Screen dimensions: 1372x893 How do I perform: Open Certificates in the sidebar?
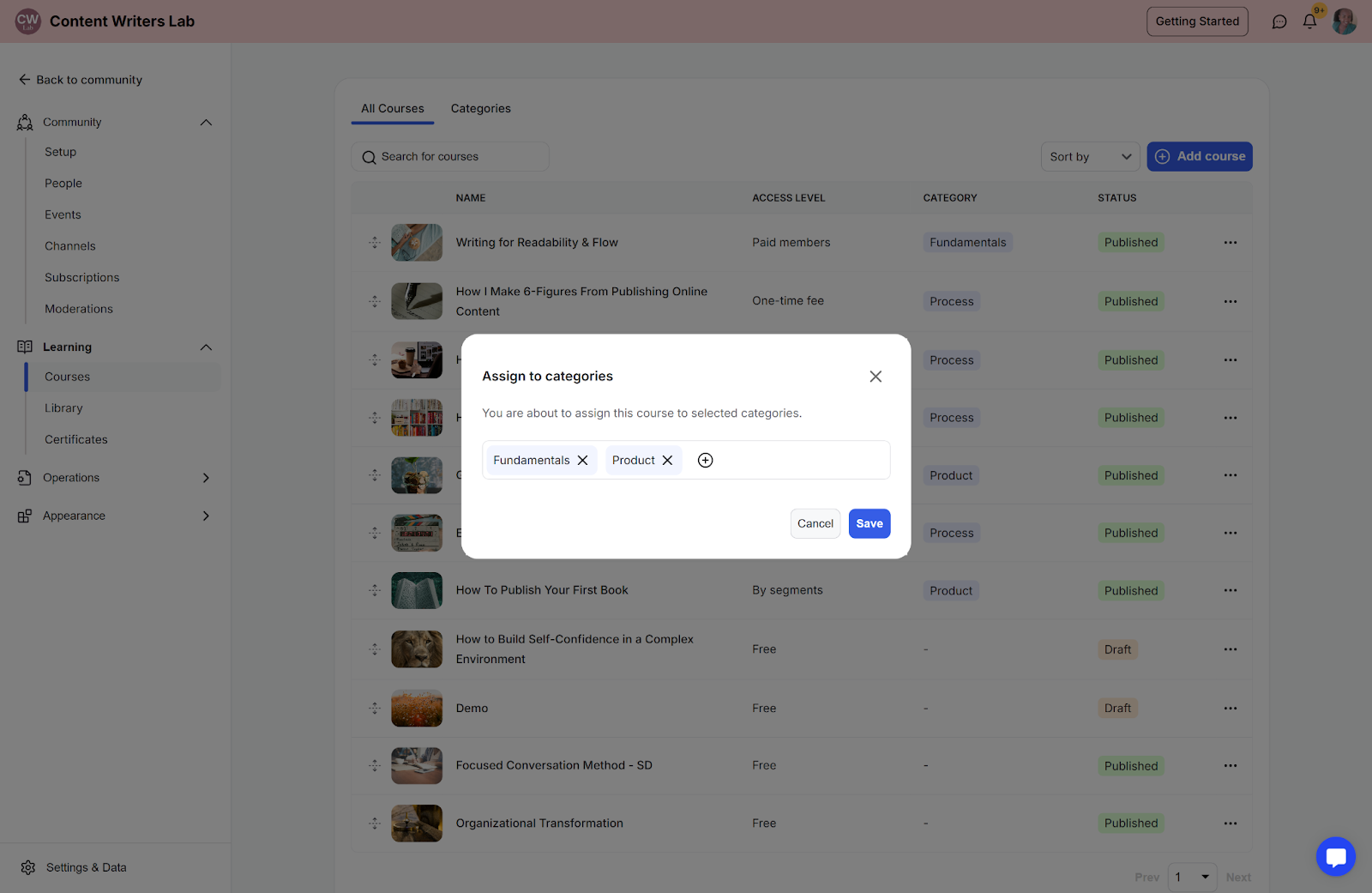pos(76,439)
